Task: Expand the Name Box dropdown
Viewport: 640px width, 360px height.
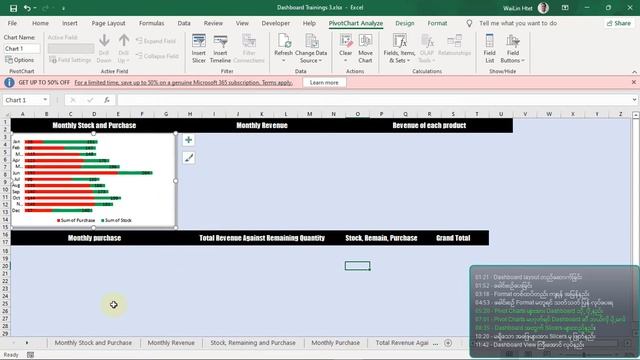Action: pos(45,100)
